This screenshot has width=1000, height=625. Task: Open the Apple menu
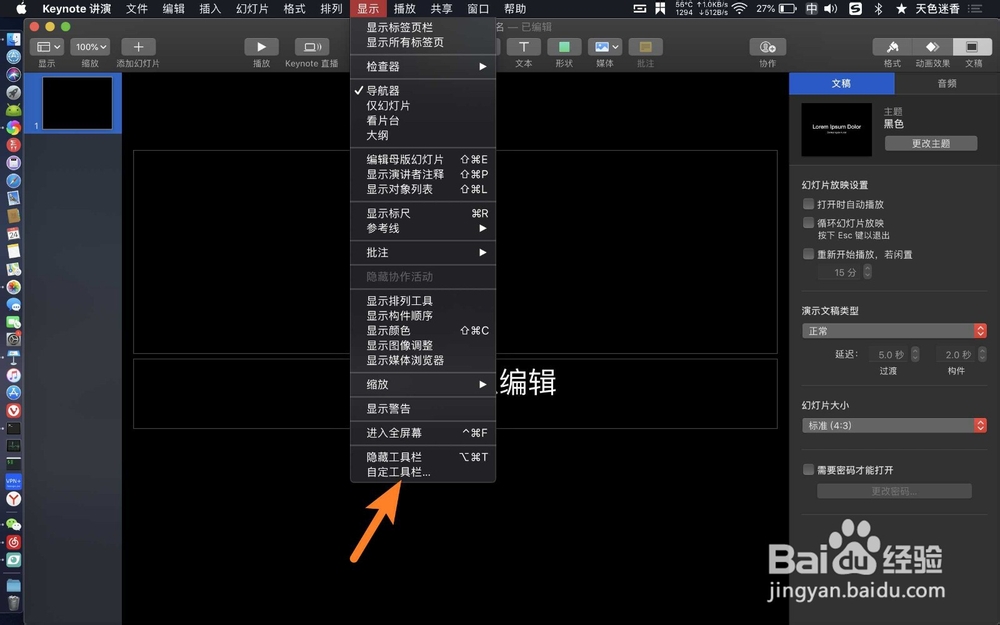20,8
